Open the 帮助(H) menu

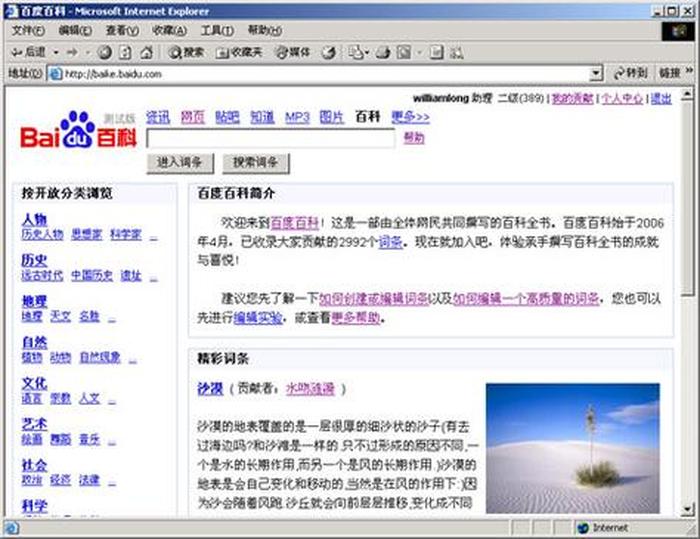pos(264,30)
